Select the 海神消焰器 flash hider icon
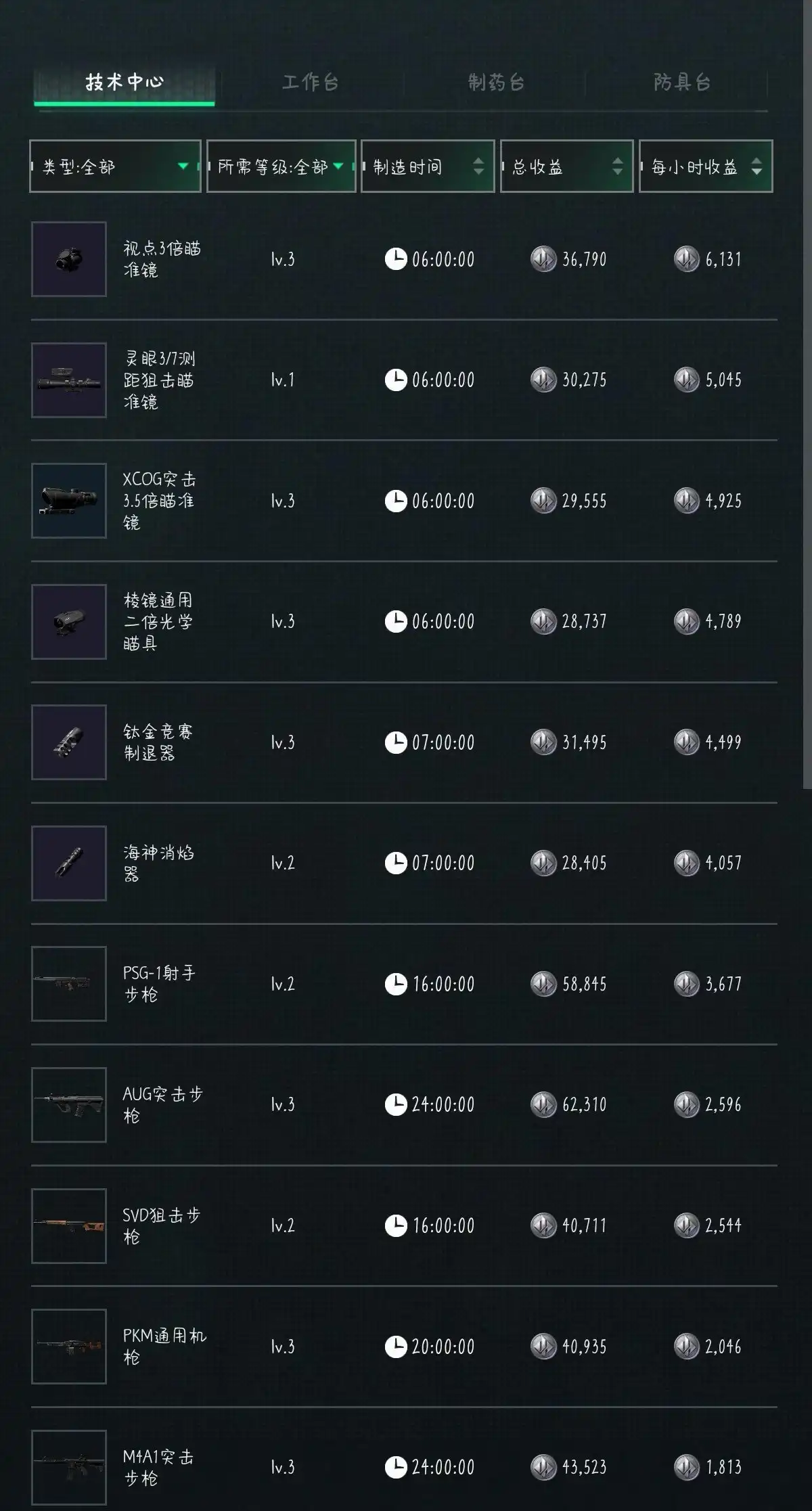The width and height of the screenshot is (812, 1511). point(69,863)
